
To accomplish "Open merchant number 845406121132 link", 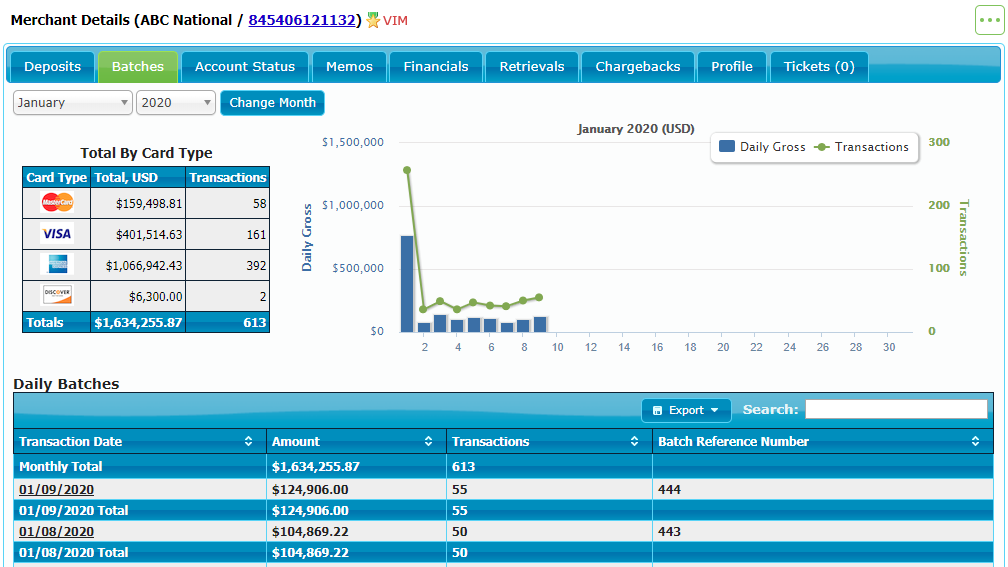I will [302, 20].
